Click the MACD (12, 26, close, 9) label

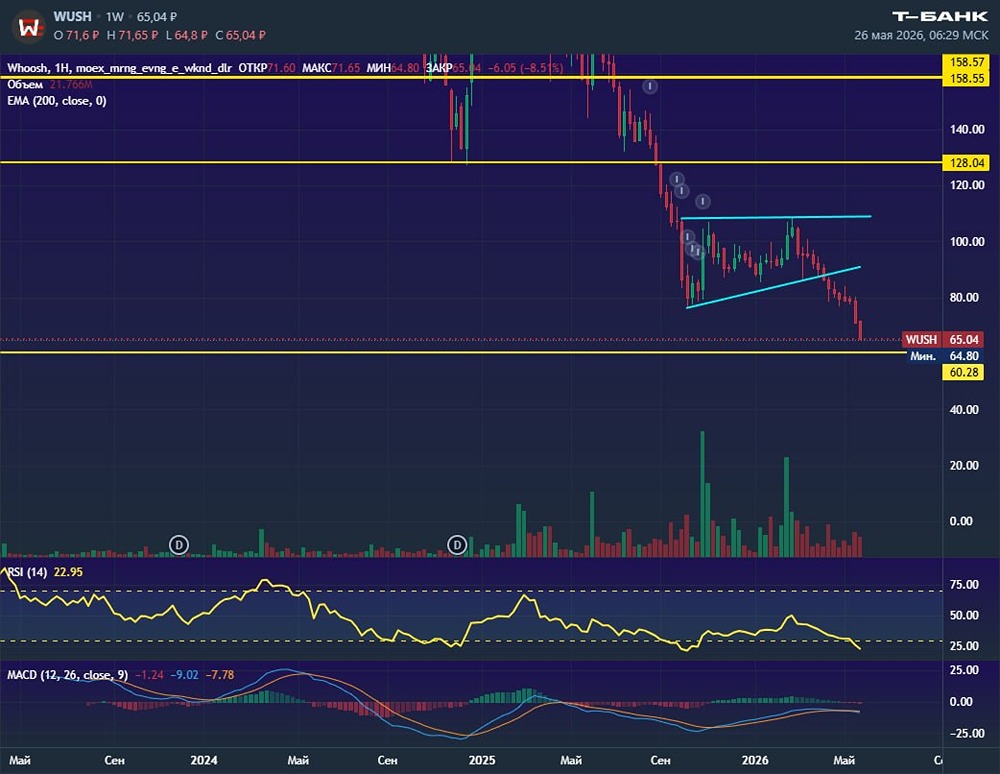pyautogui.click(x=68, y=675)
